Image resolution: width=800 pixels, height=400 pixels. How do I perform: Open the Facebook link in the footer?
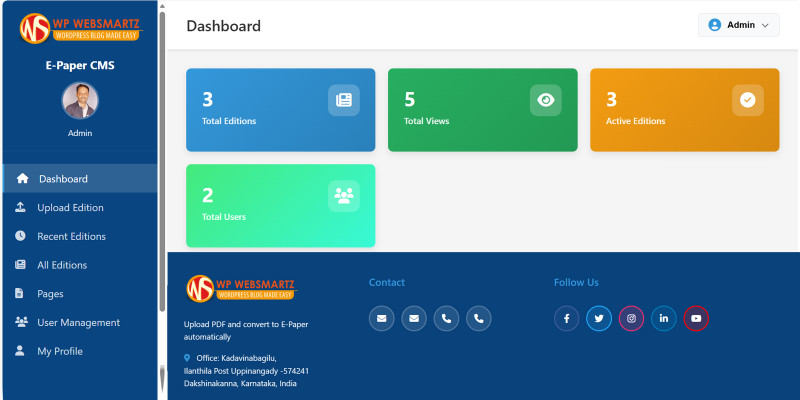[x=567, y=318]
